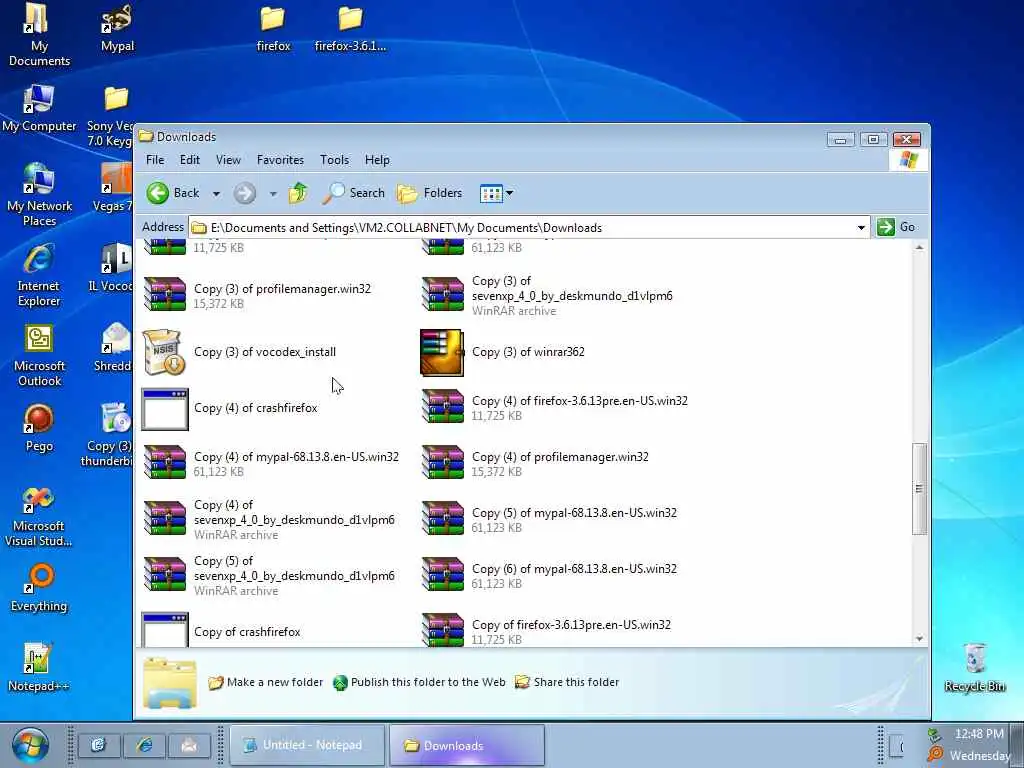Select Copy (3) of profilemanager.win32 archive
The width and height of the screenshot is (1024, 768).
257,295
